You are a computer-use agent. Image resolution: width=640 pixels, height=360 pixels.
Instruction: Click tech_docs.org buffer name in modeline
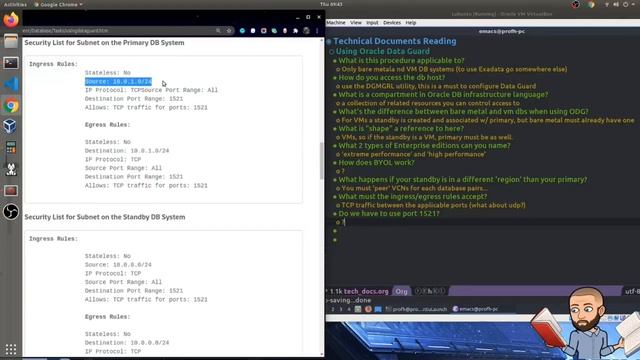tap(366, 291)
